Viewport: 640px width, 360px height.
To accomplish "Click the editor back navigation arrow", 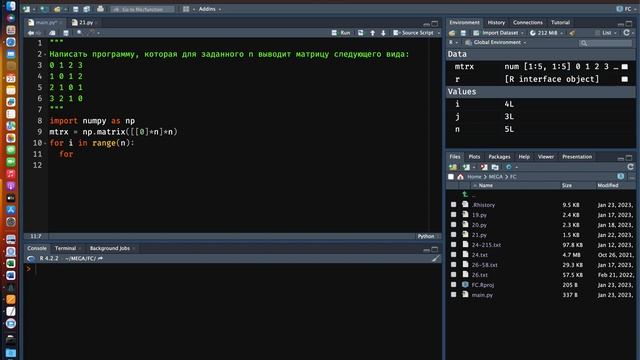I will click(x=31, y=33).
